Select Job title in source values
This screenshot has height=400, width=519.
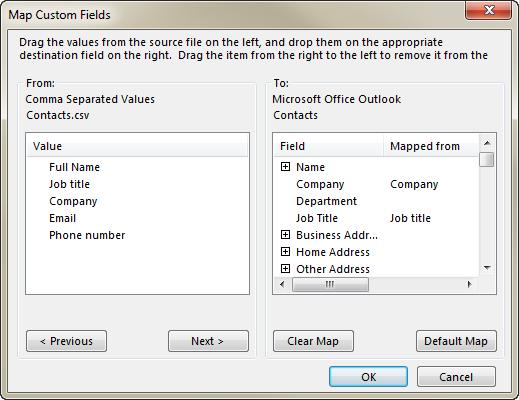pos(69,184)
